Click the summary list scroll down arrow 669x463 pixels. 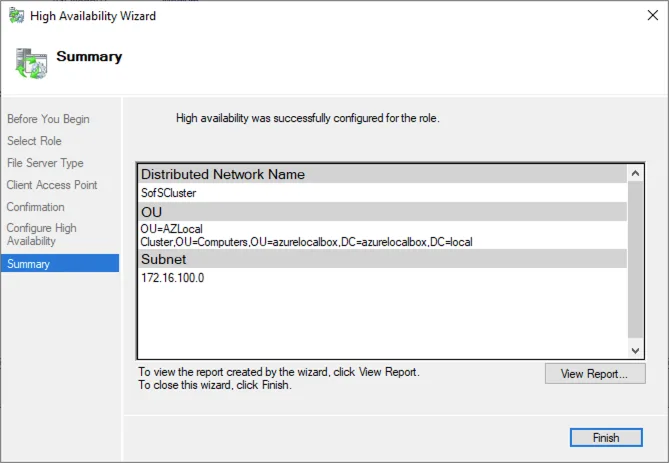tap(636, 350)
